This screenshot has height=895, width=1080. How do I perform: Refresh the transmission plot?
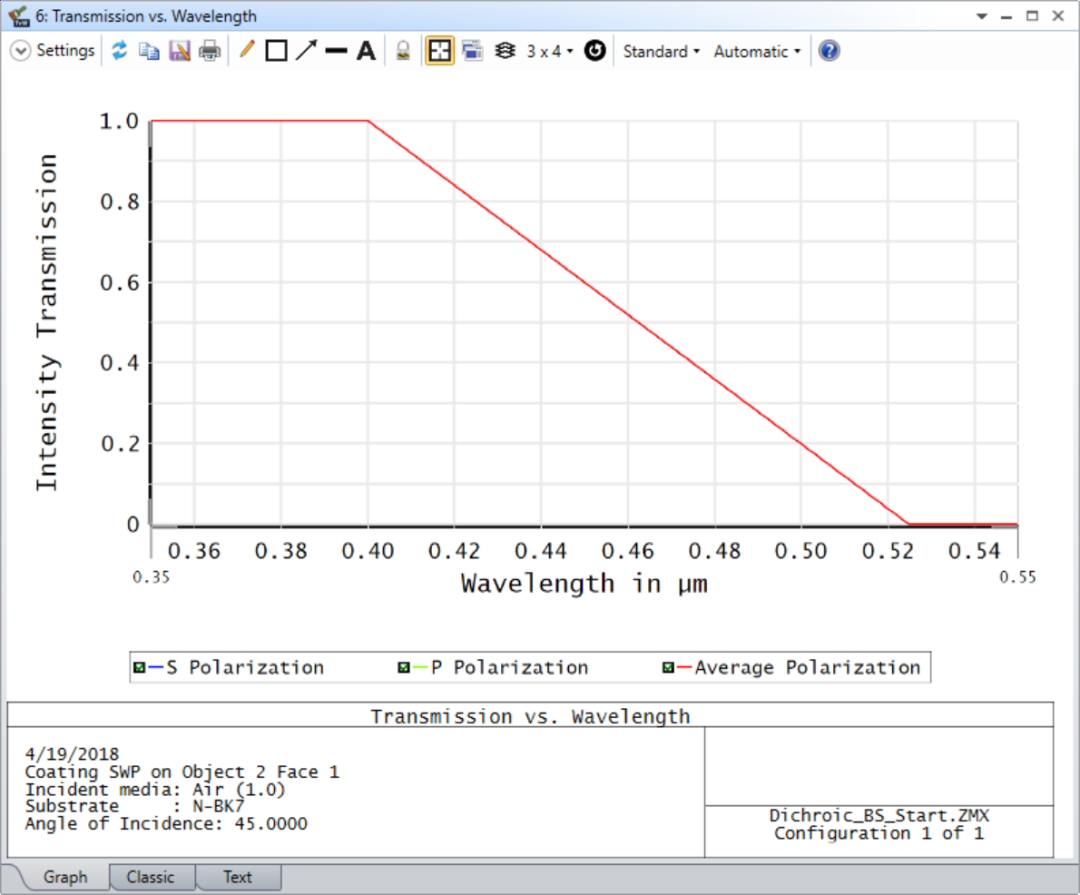[x=118, y=50]
